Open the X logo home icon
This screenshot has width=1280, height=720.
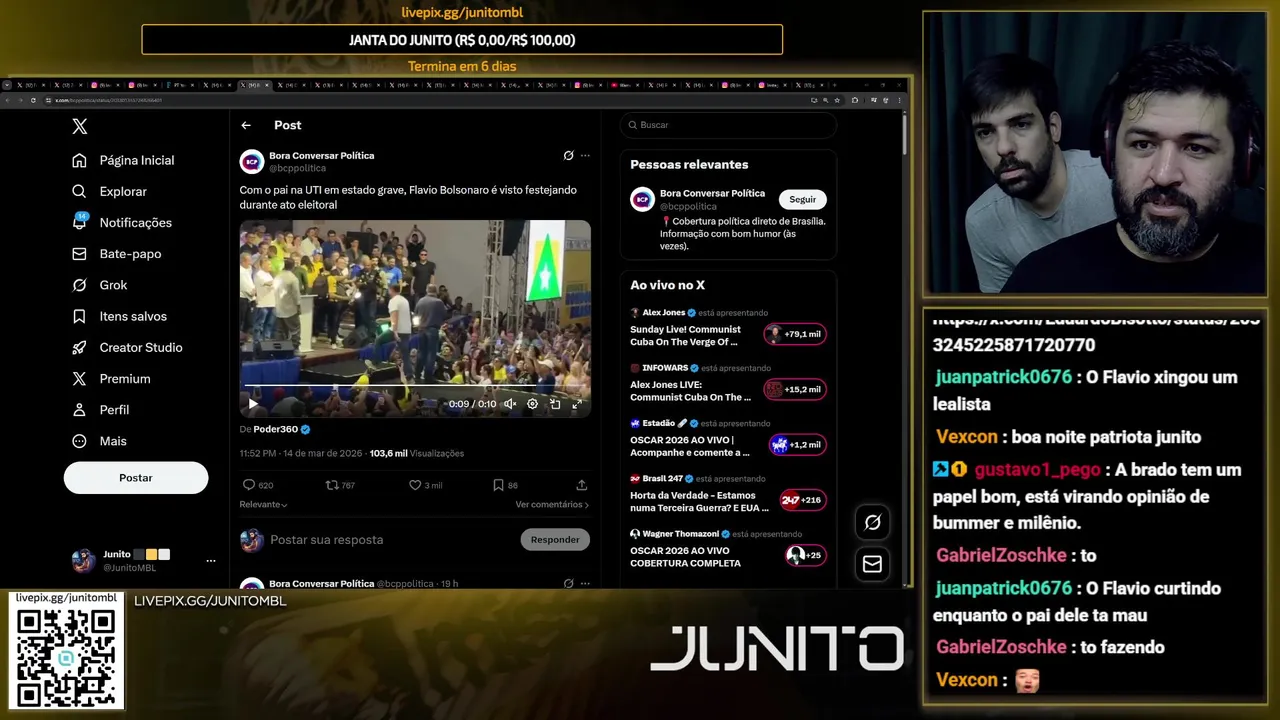(80, 126)
